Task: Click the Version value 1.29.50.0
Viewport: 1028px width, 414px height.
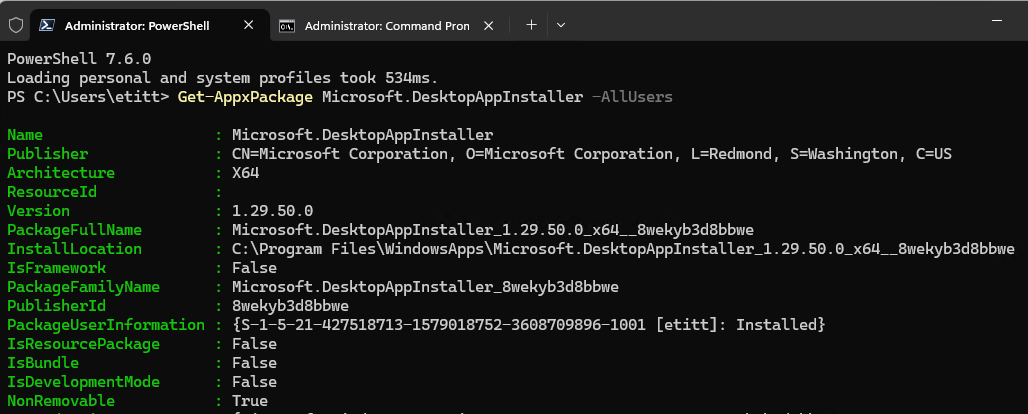Action: (x=272, y=211)
